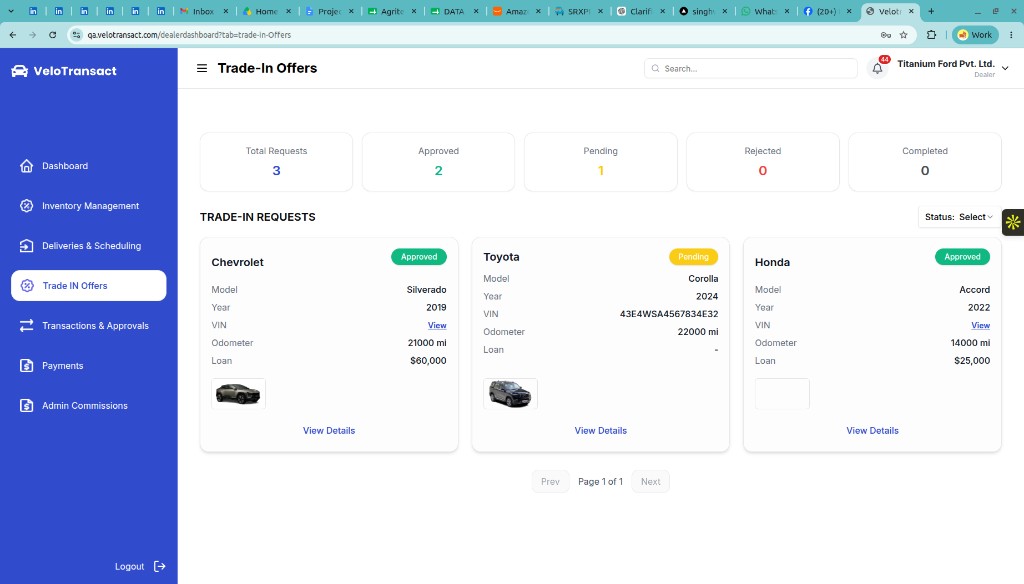Image resolution: width=1024 pixels, height=584 pixels.
Task: Open the browser tab search dropdown
Action: coord(11,11)
